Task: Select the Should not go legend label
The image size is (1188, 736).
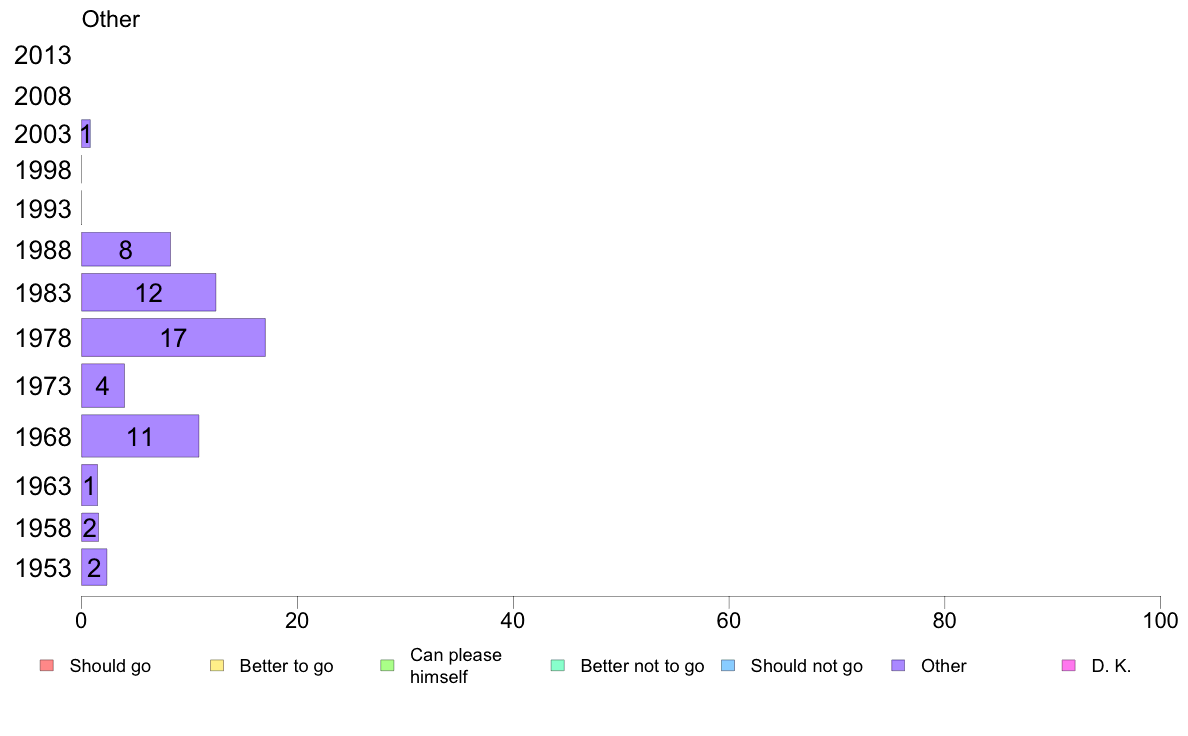Action: coord(807,666)
